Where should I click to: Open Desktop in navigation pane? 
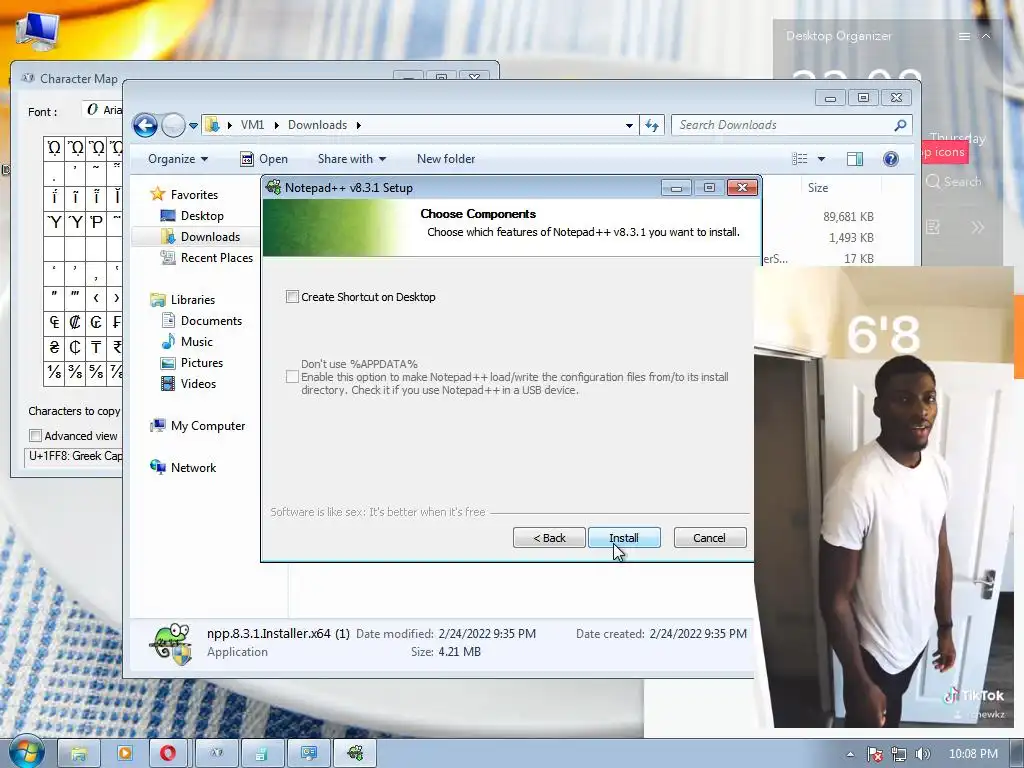pyautogui.click(x=202, y=216)
